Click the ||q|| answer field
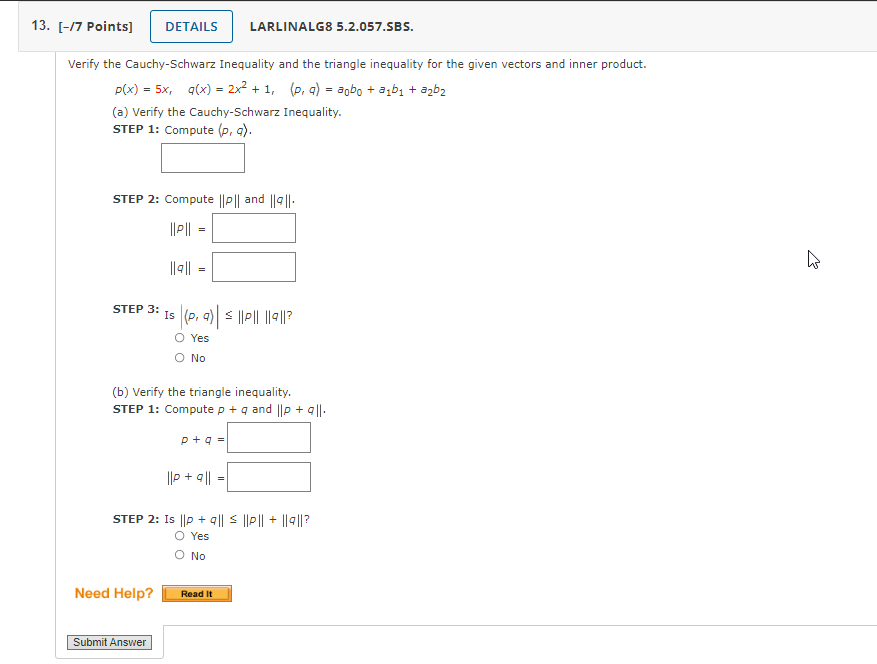This screenshot has height=664, width=877. point(253,266)
